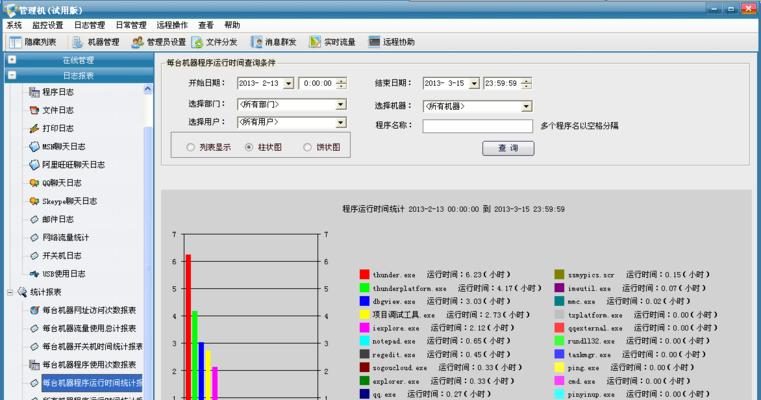Open the 打印日志 entry
Viewport: 761px width, 400px height.
pos(51,128)
